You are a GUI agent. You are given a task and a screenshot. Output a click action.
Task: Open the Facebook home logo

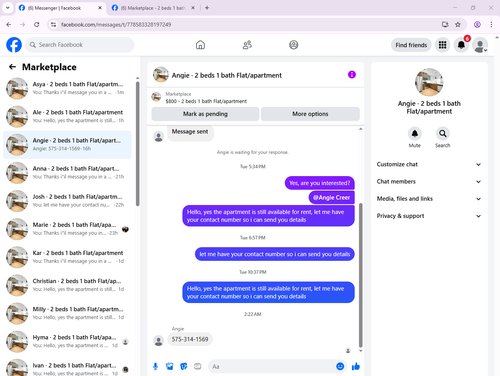click(14, 45)
